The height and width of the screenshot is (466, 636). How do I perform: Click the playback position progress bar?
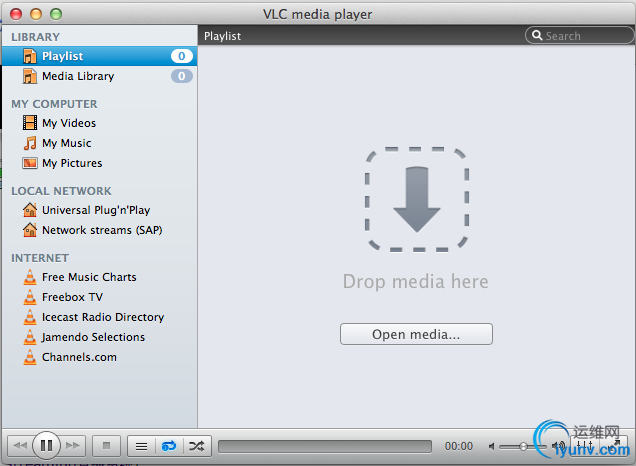[325, 446]
